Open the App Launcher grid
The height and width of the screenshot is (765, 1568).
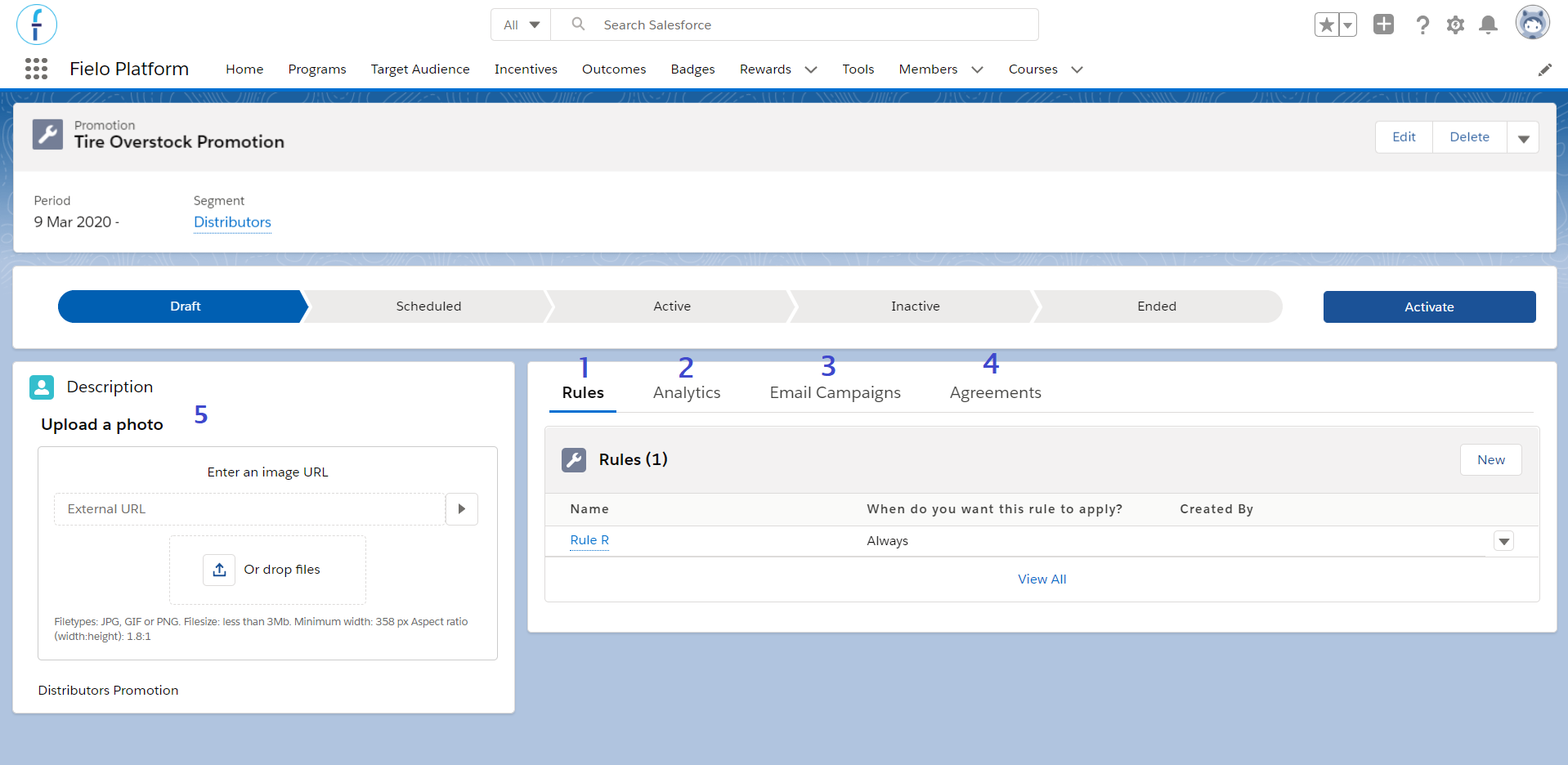[x=36, y=69]
